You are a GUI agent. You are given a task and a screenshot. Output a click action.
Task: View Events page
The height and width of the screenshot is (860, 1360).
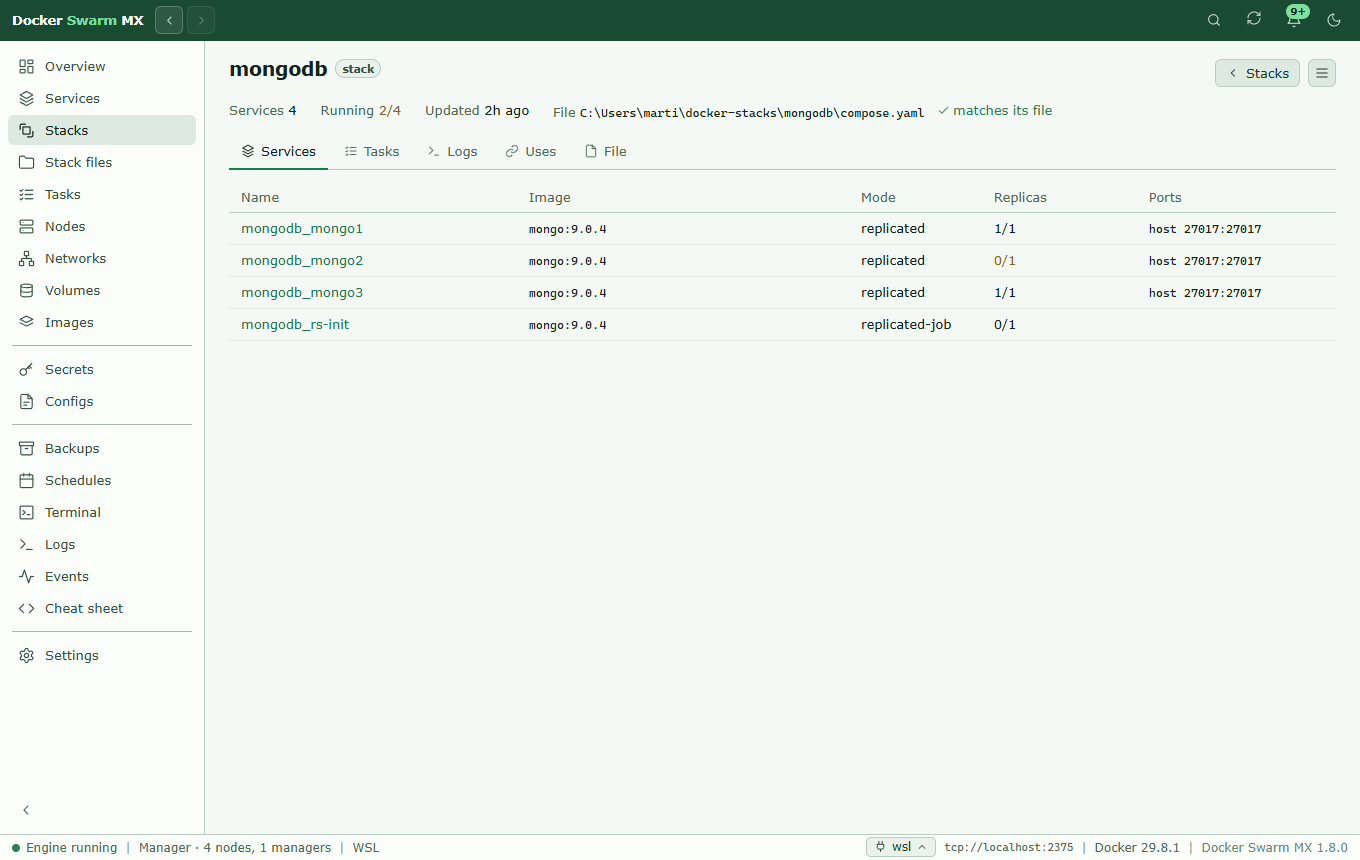click(x=102, y=576)
